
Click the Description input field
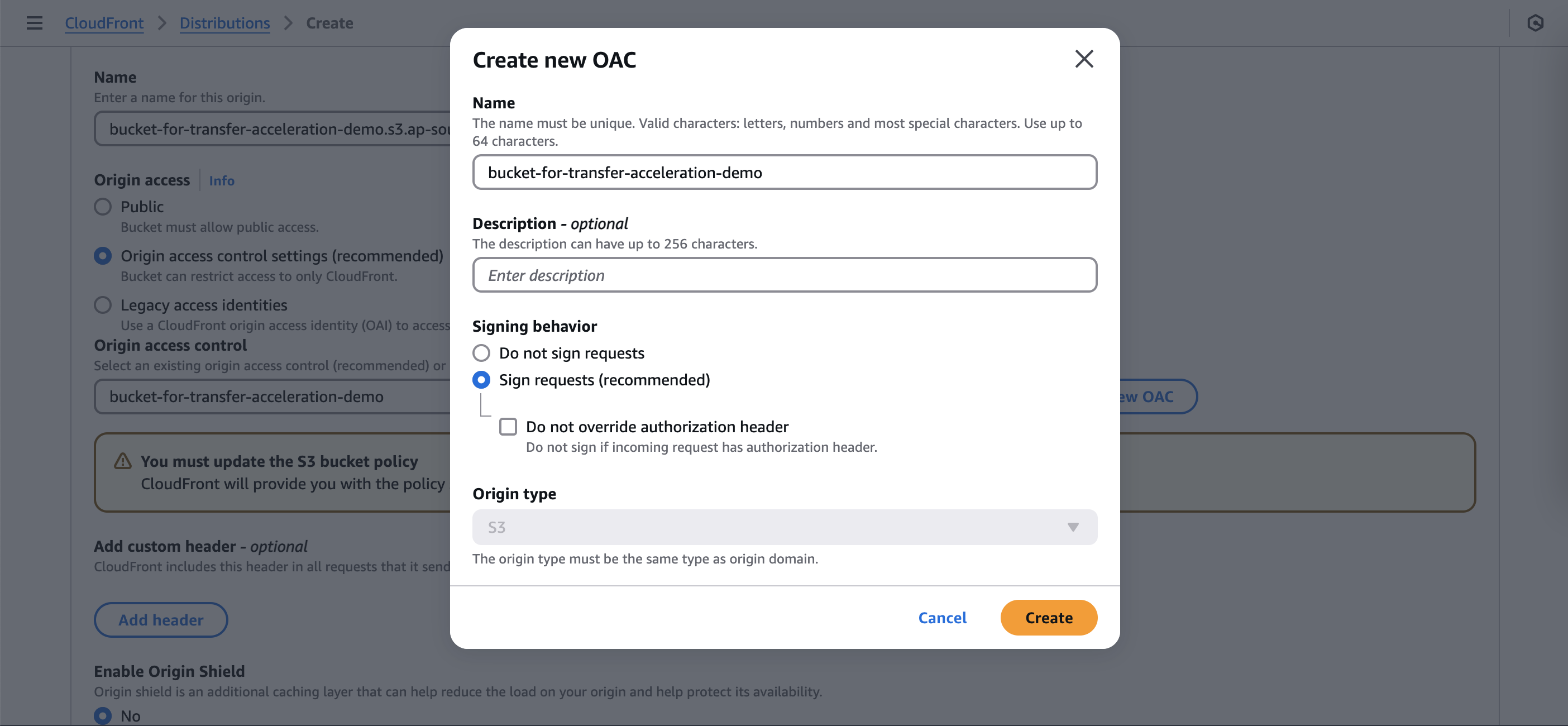pos(784,275)
